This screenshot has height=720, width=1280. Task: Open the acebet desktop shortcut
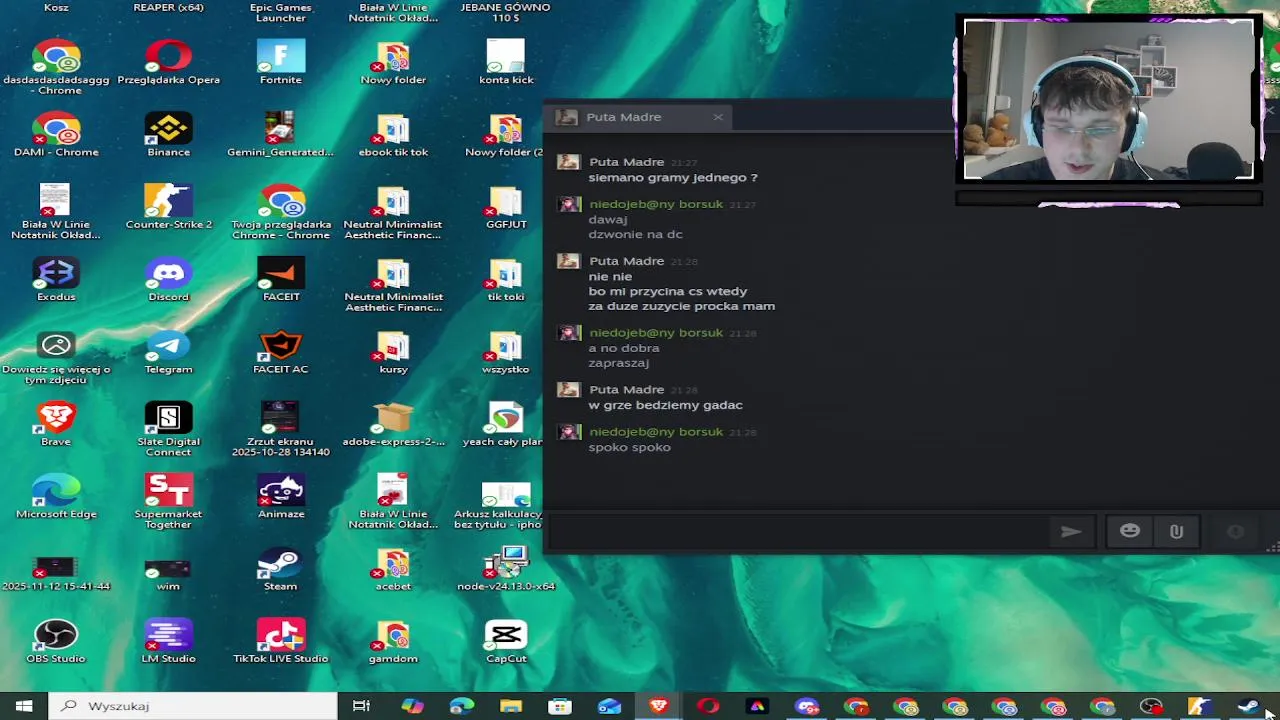[x=393, y=568]
